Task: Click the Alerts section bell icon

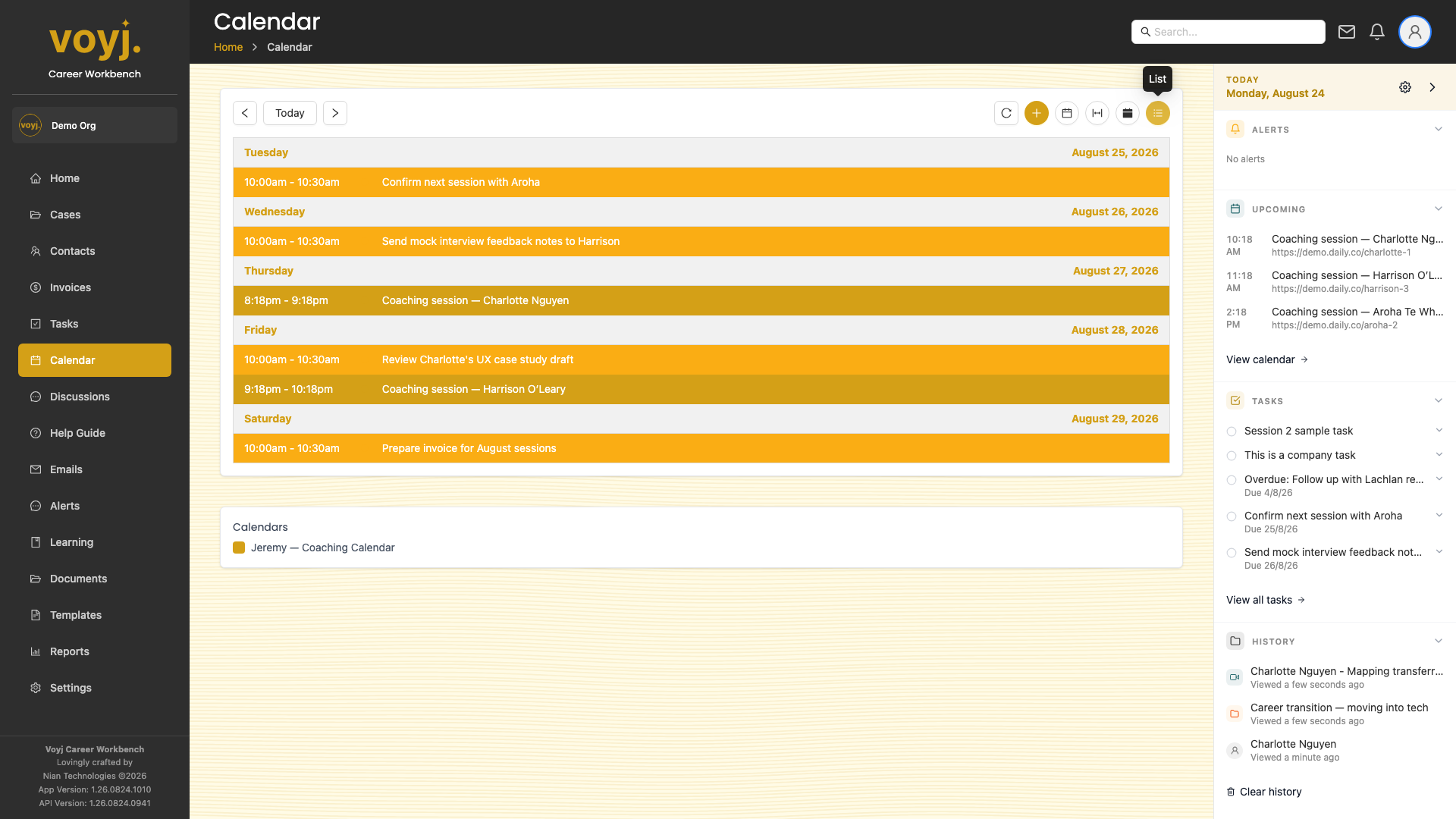Action: point(1235,129)
